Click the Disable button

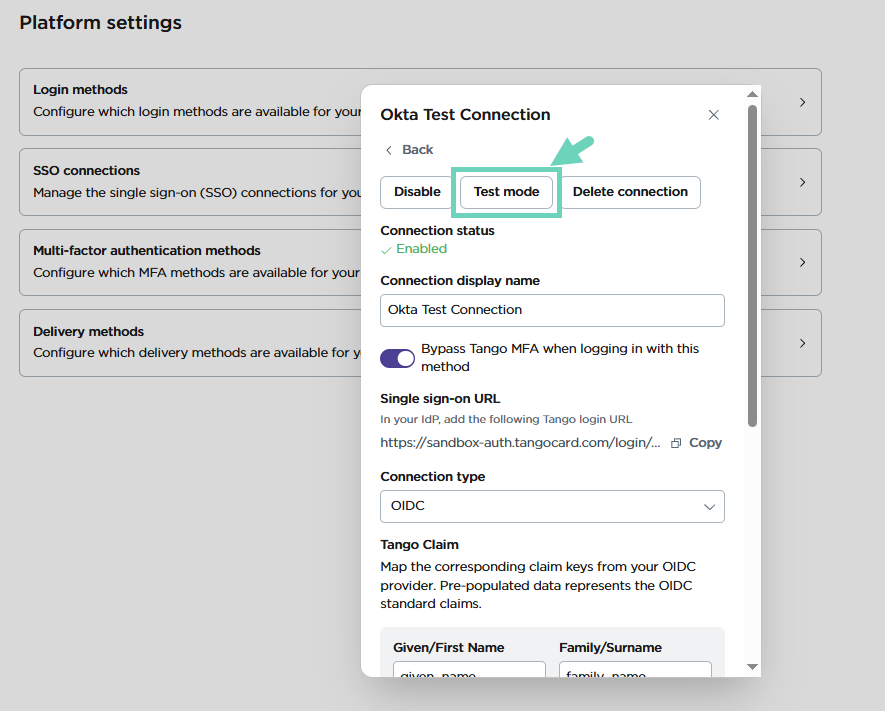pyautogui.click(x=417, y=192)
